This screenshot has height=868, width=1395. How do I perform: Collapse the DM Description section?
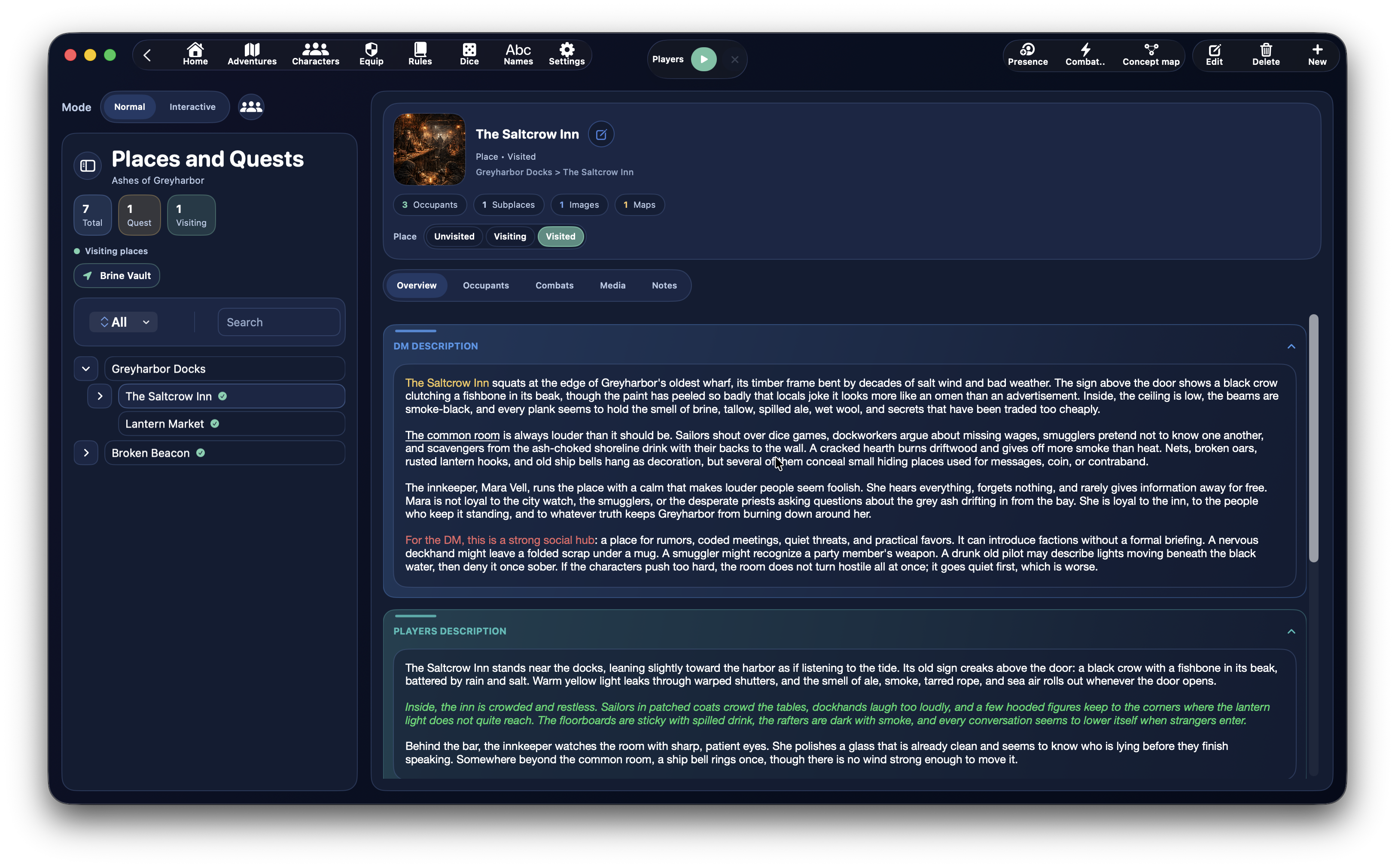tap(1291, 346)
